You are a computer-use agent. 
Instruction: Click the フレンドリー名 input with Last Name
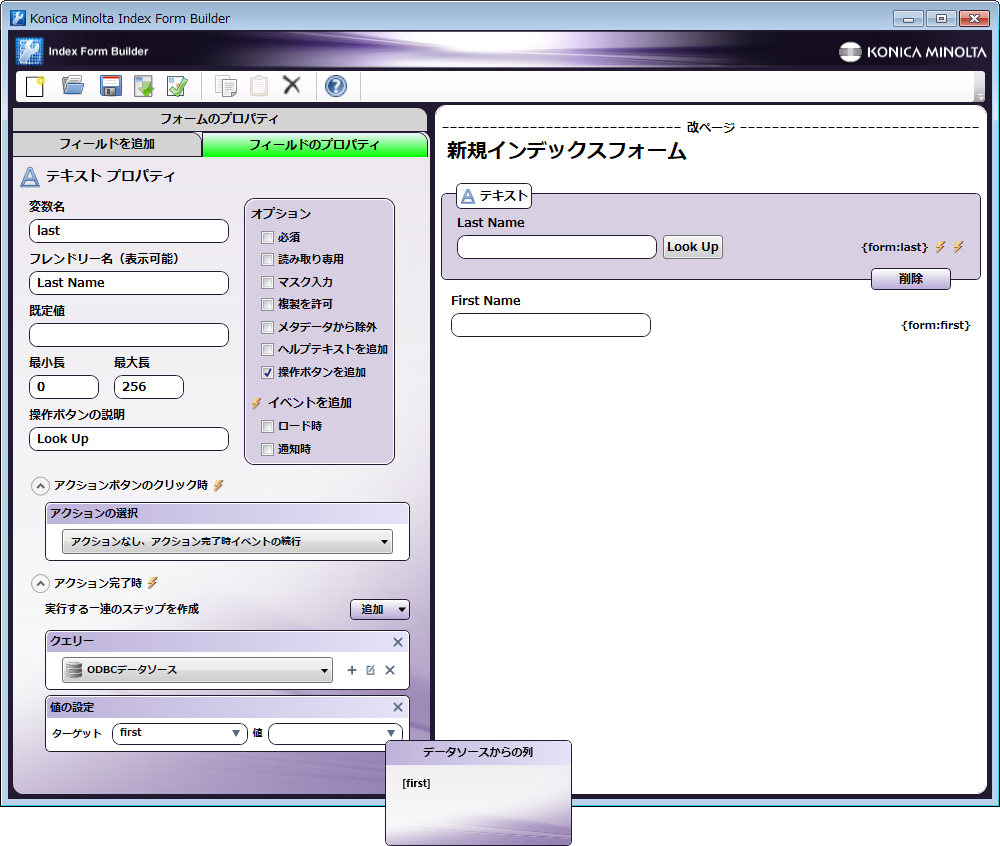(129, 283)
